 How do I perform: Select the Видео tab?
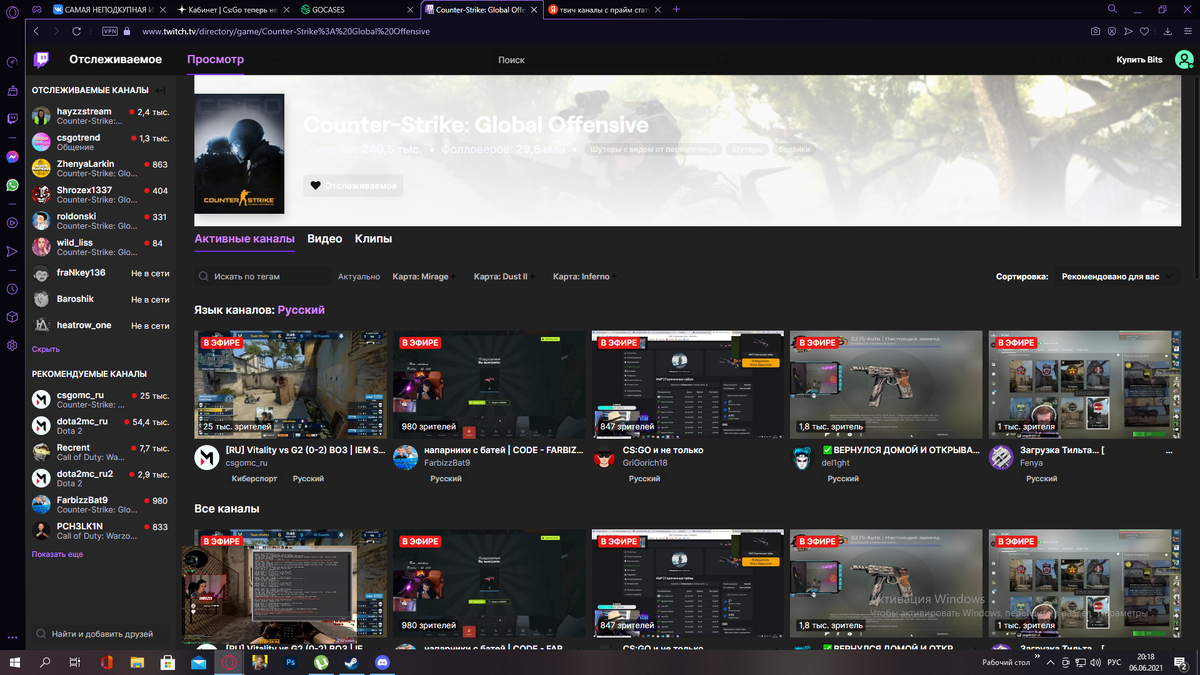[x=325, y=239]
